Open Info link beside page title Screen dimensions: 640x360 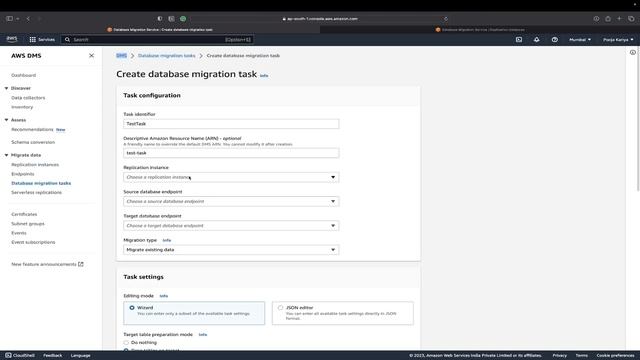[264, 76]
